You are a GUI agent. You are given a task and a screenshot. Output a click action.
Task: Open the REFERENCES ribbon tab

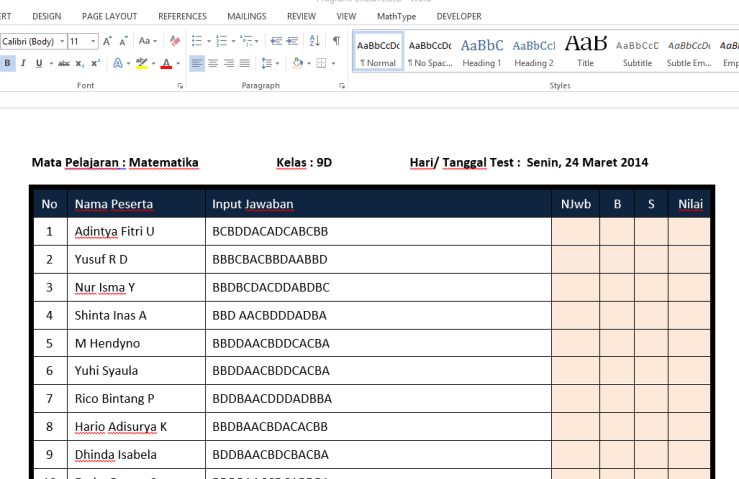point(182,16)
